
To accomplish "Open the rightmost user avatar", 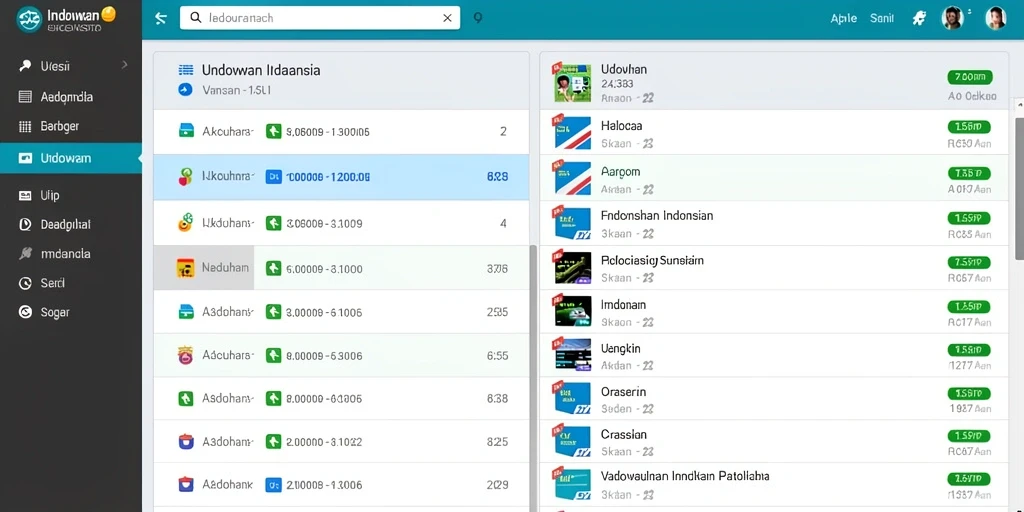I will click(x=995, y=18).
